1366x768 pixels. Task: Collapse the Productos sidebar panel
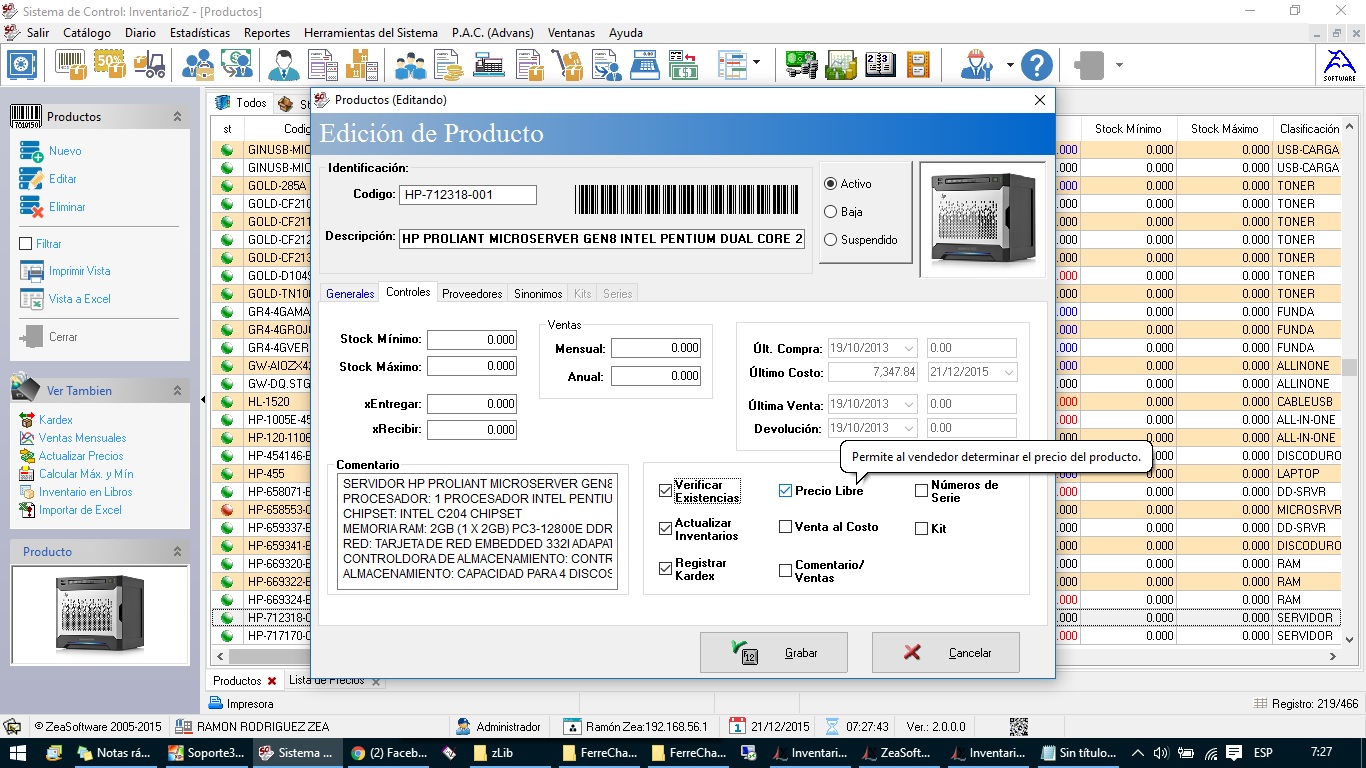click(x=177, y=117)
